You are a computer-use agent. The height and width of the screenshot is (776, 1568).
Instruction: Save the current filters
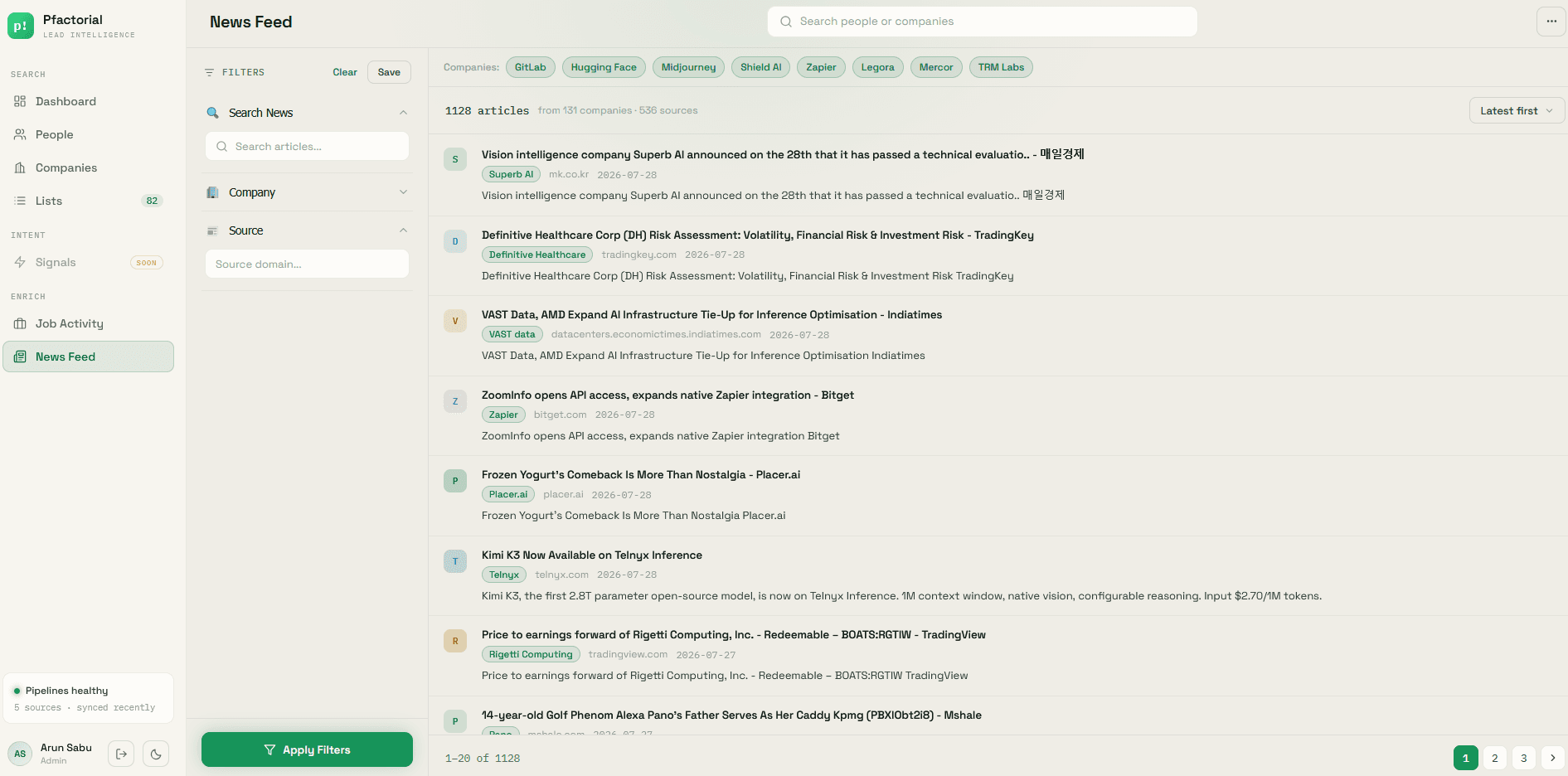coord(389,72)
